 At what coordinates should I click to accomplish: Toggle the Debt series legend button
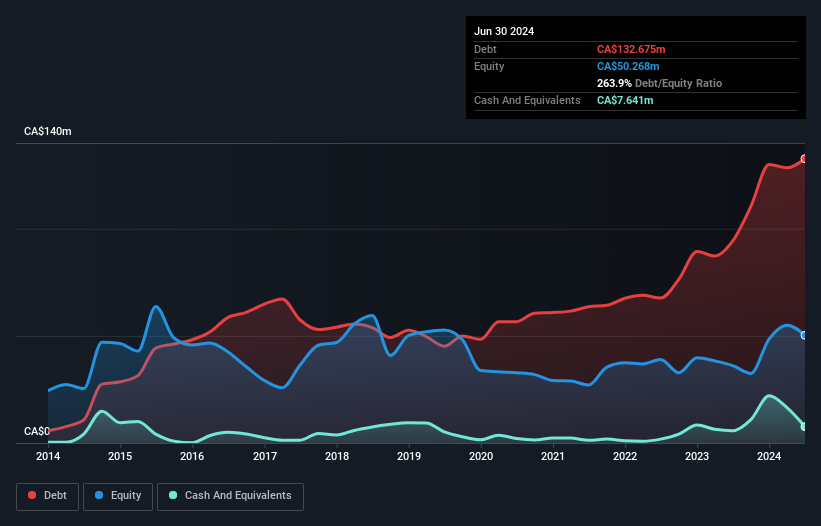click(x=48, y=496)
